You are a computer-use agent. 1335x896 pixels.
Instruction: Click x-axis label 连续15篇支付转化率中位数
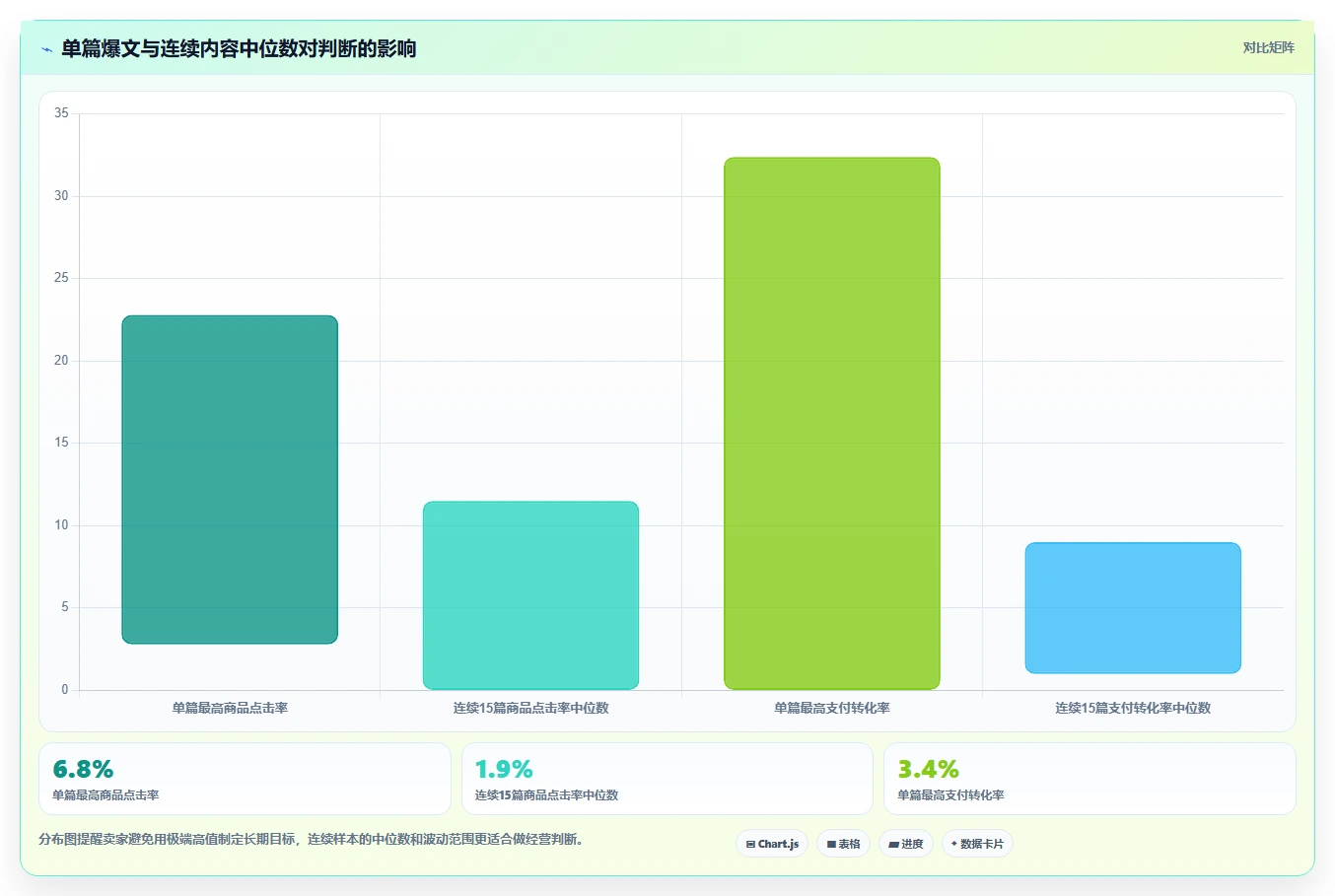coord(1133,708)
